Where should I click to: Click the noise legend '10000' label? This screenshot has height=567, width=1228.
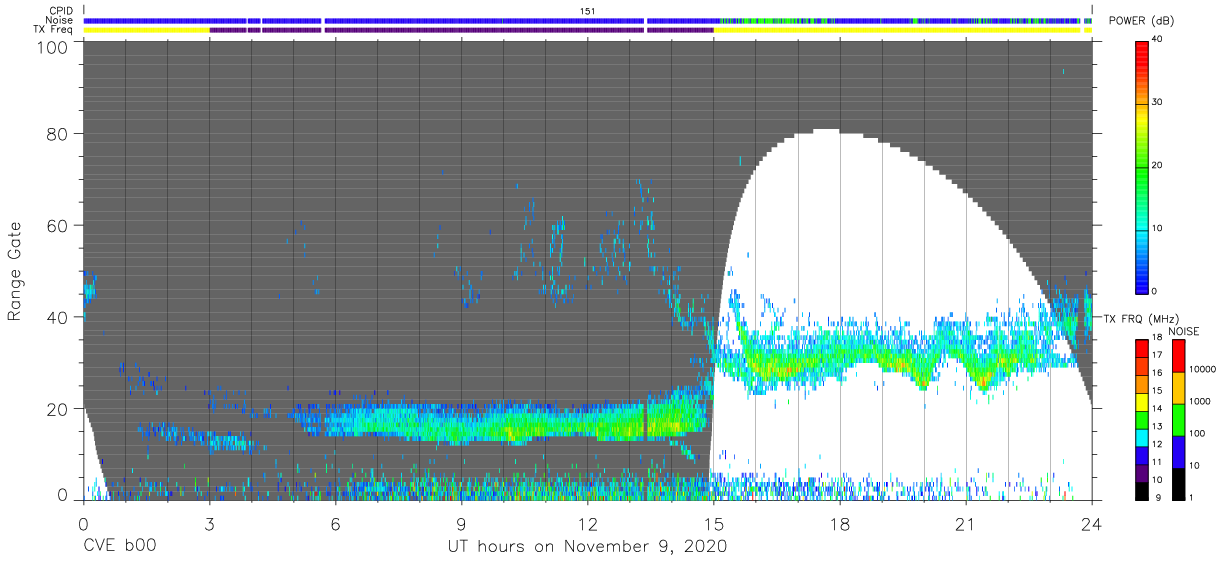(1201, 369)
